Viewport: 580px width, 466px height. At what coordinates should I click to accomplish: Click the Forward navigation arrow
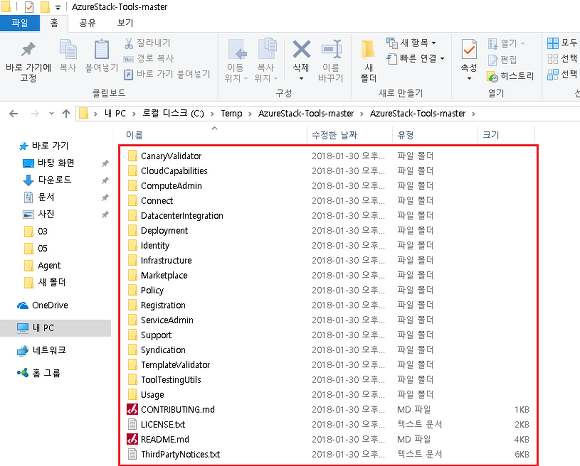coord(34,114)
